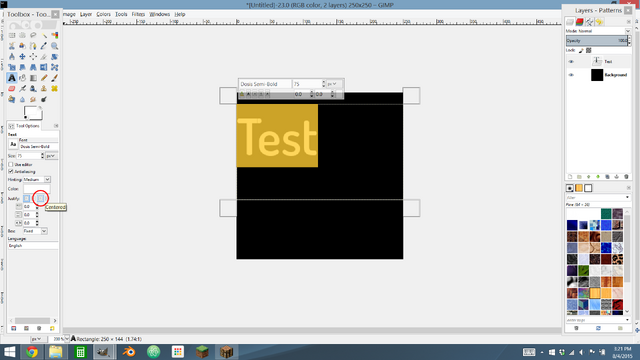Open the Colors menu
Screen dimensions: 640x360
103,14
